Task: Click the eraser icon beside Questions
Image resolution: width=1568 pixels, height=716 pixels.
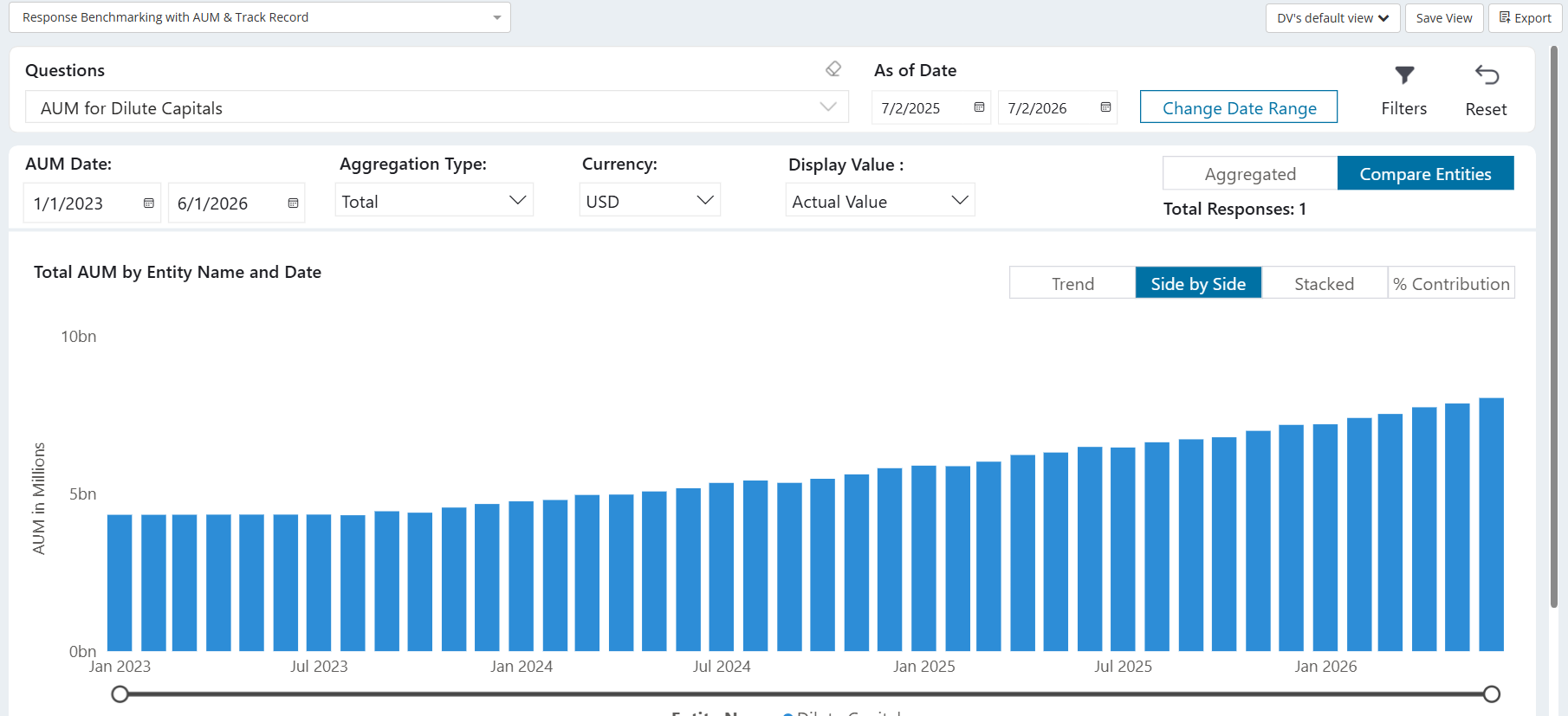Action: tap(833, 69)
